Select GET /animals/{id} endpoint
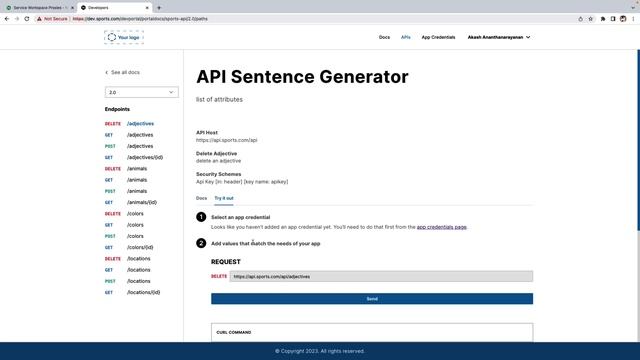The width and height of the screenshot is (640, 360). (x=131, y=202)
